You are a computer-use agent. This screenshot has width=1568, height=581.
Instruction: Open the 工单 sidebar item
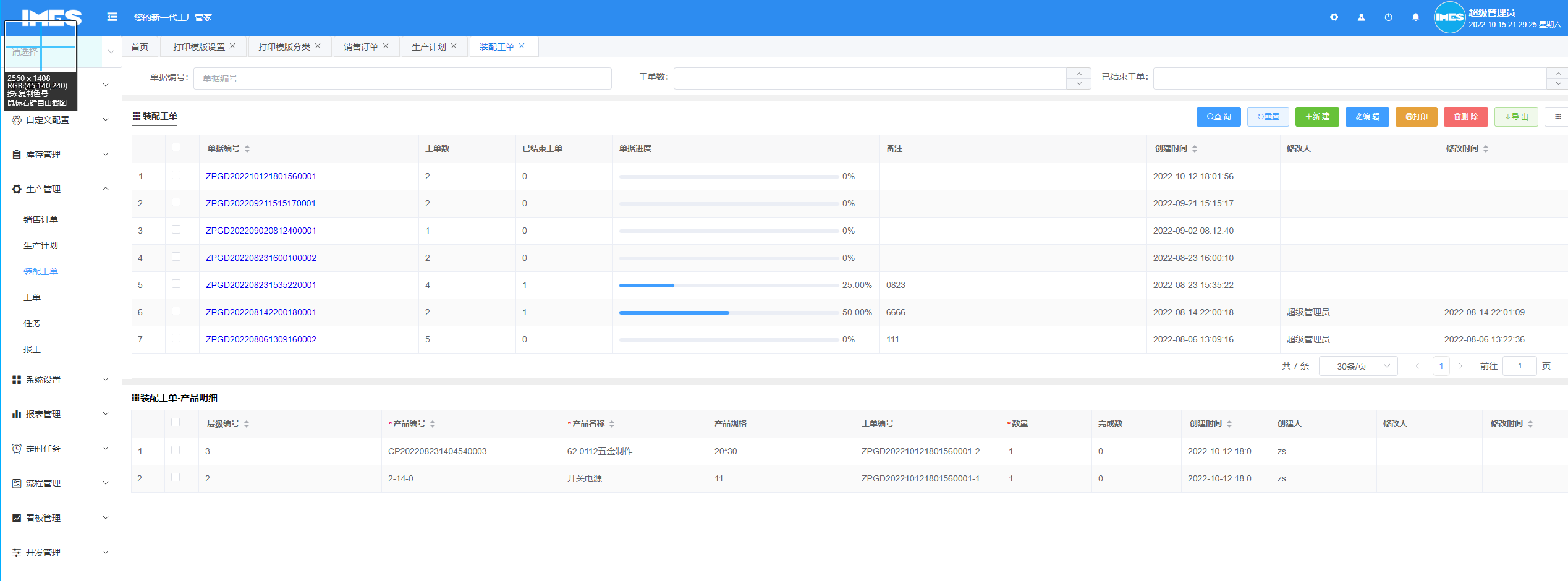(x=32, y=297)
